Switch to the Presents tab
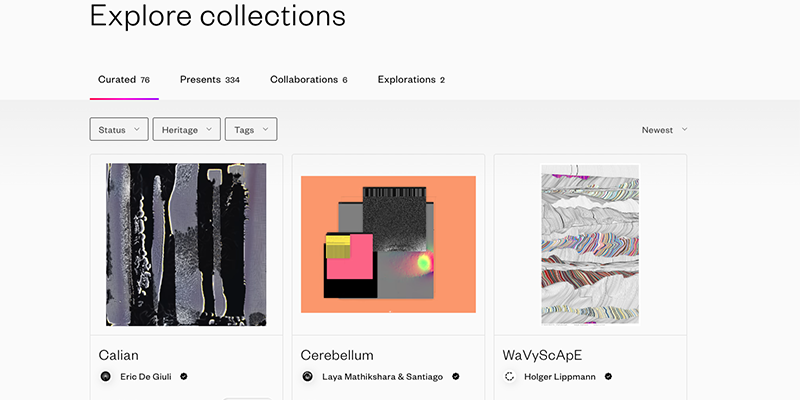Image resolution: width=800 pixels, height=400 pixels. point(210,80)
